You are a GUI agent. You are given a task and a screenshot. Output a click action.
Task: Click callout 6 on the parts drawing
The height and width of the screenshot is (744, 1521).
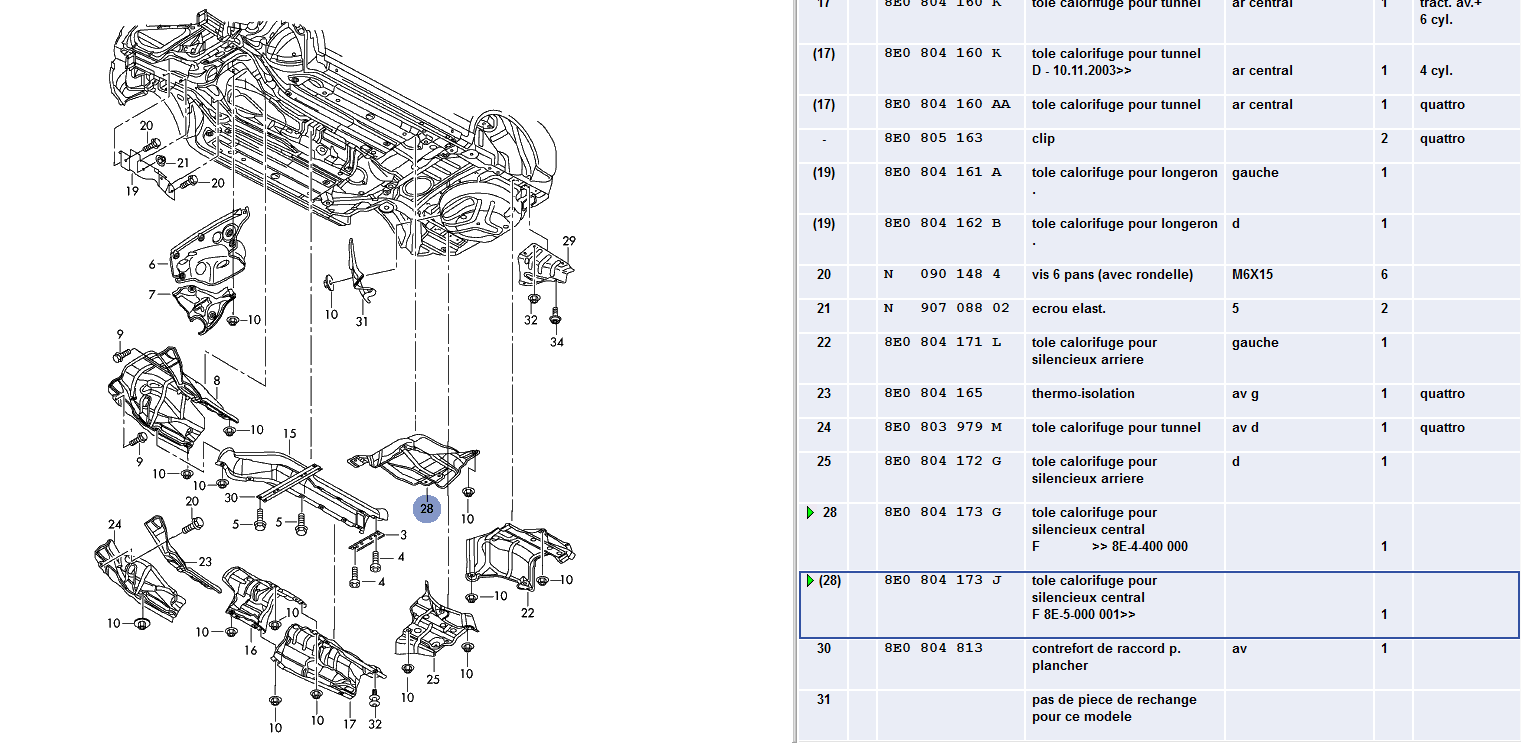153,265
